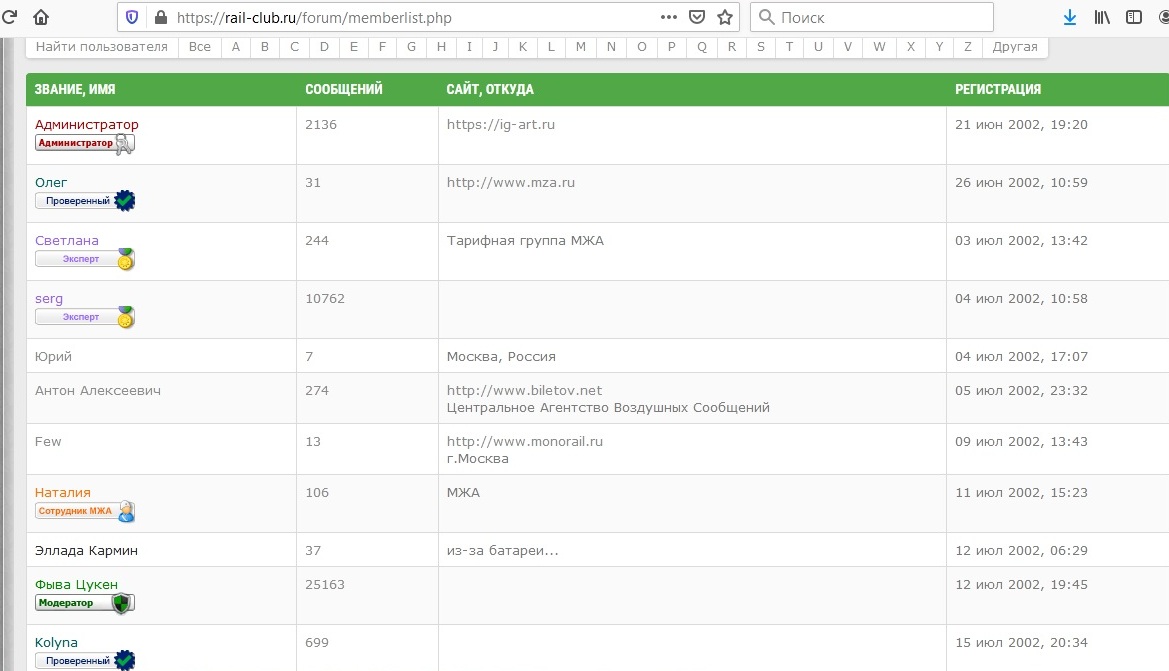Viewport: 1169px width, 671px height.
Task: Click the Save to Pocket icon
Action: (x=697, y=17)
